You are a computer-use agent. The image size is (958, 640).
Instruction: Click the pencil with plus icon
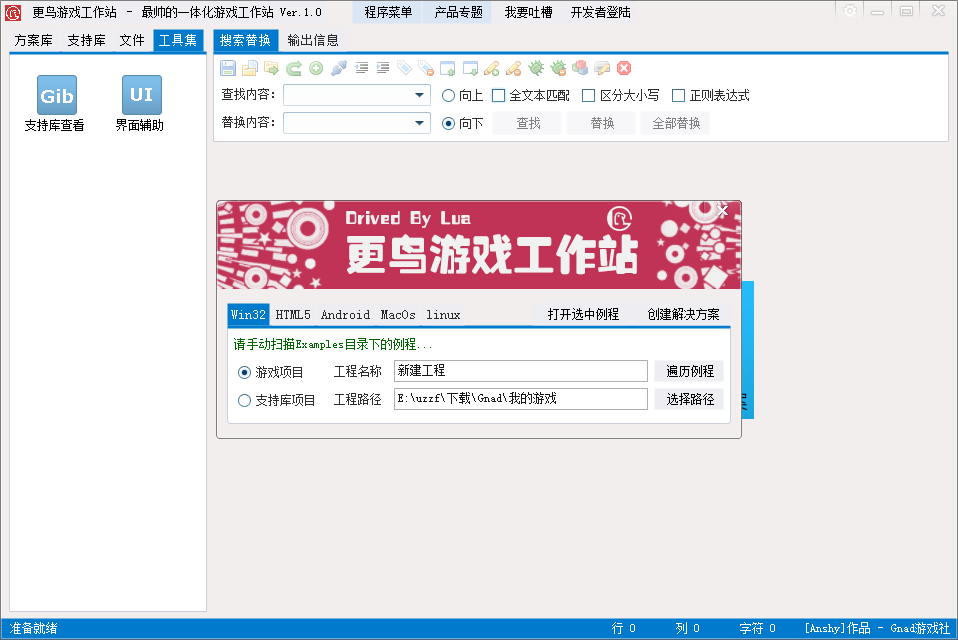pos(492,68)
